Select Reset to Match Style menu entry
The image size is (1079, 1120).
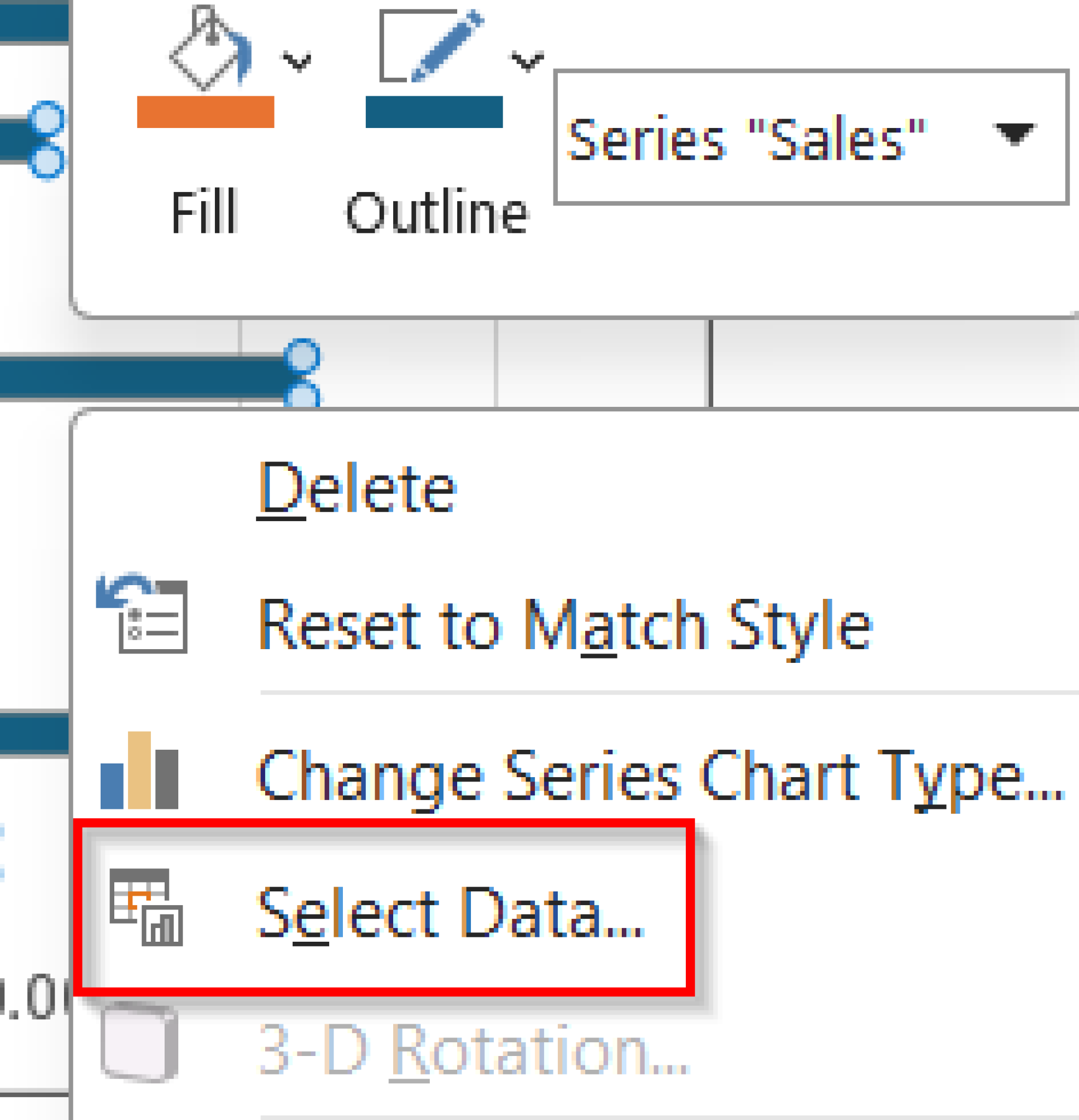click(566, 626)
